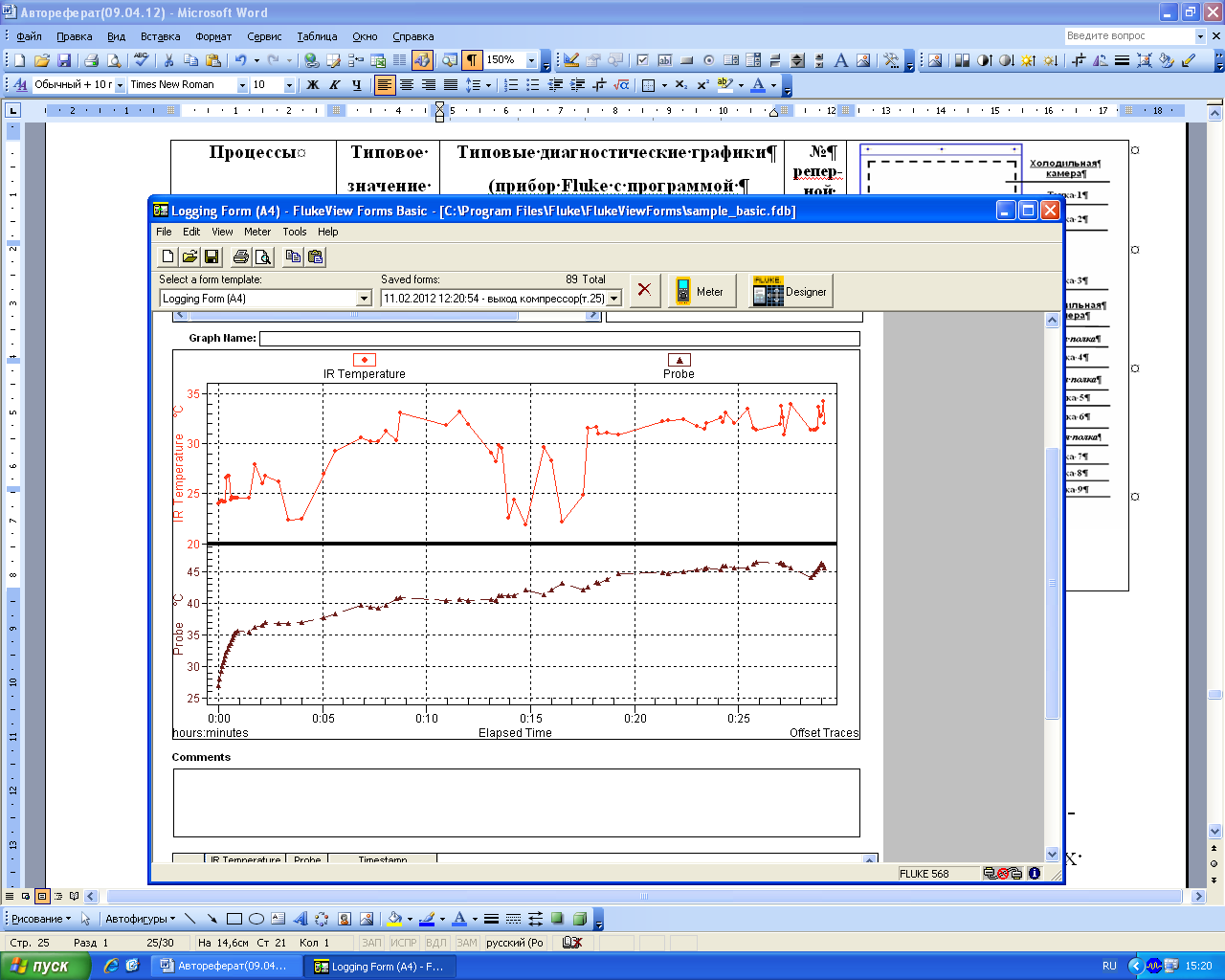Click into the Comments text box

coord(517,803)
